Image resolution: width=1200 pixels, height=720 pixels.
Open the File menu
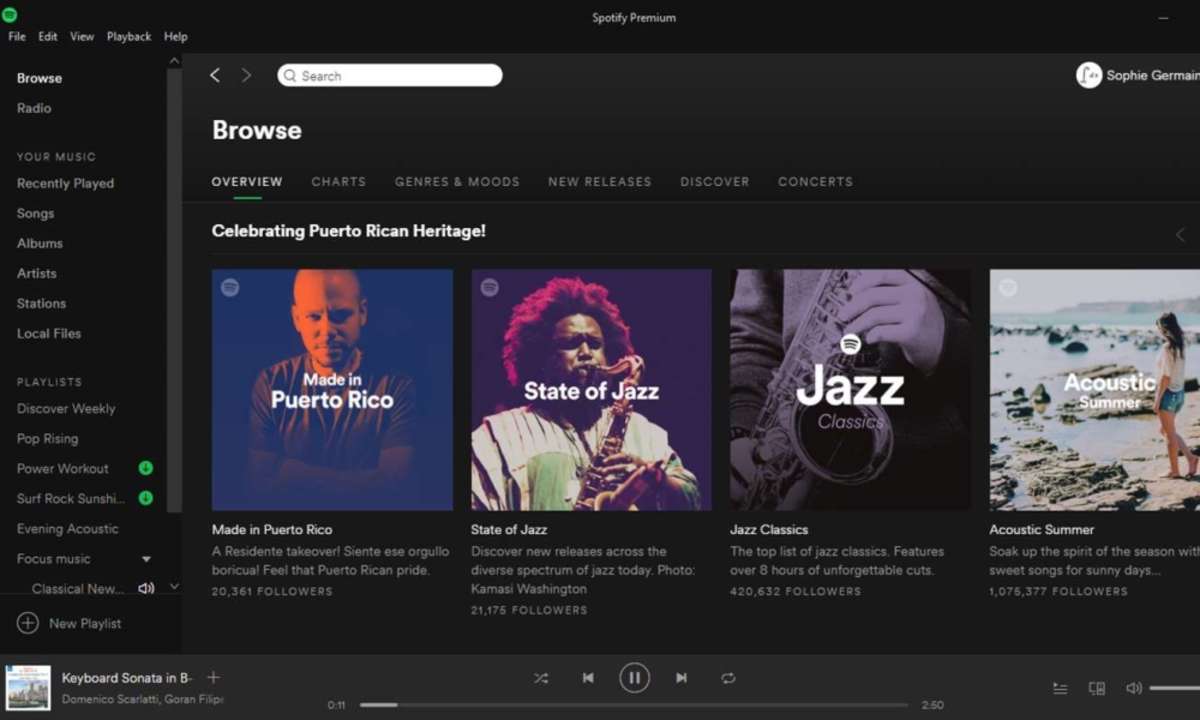[x=17, y=36]
